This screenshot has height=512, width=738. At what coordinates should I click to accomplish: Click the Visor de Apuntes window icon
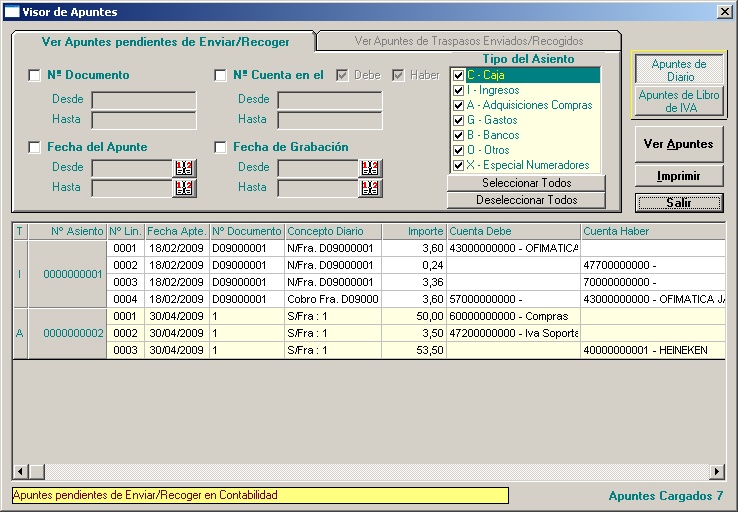click(x=12, y=12)
